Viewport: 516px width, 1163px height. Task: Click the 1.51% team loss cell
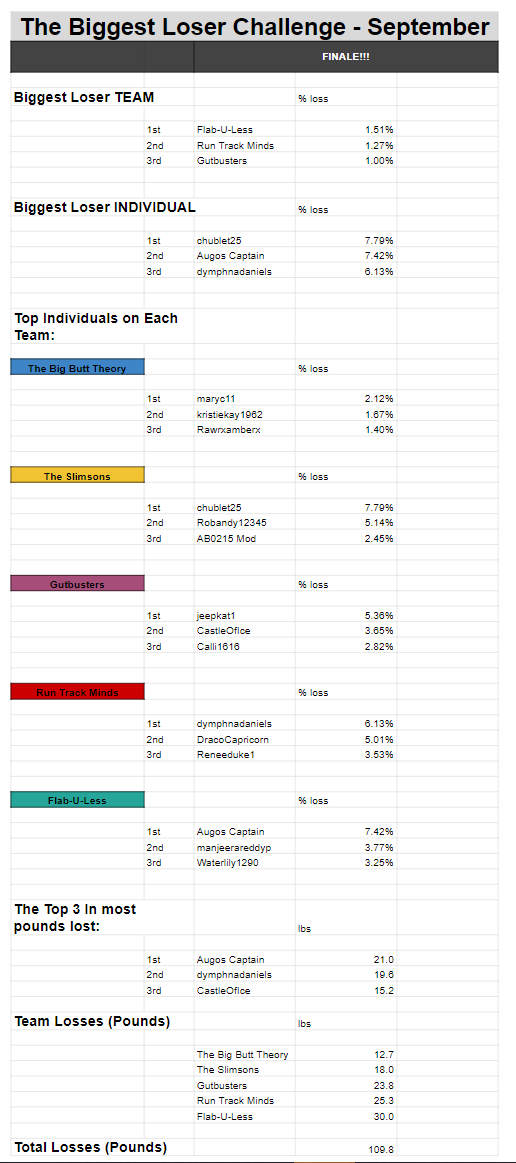tap(346, 130)
